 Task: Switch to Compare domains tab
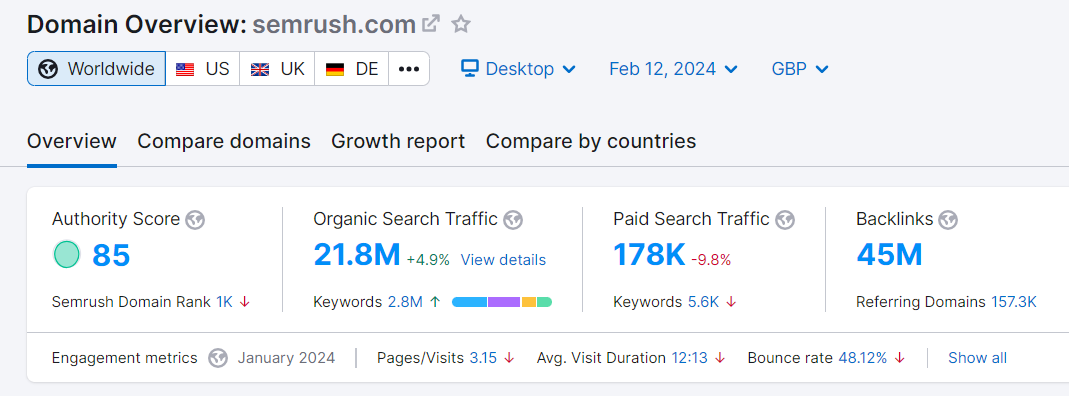click(x=224, y=142)
